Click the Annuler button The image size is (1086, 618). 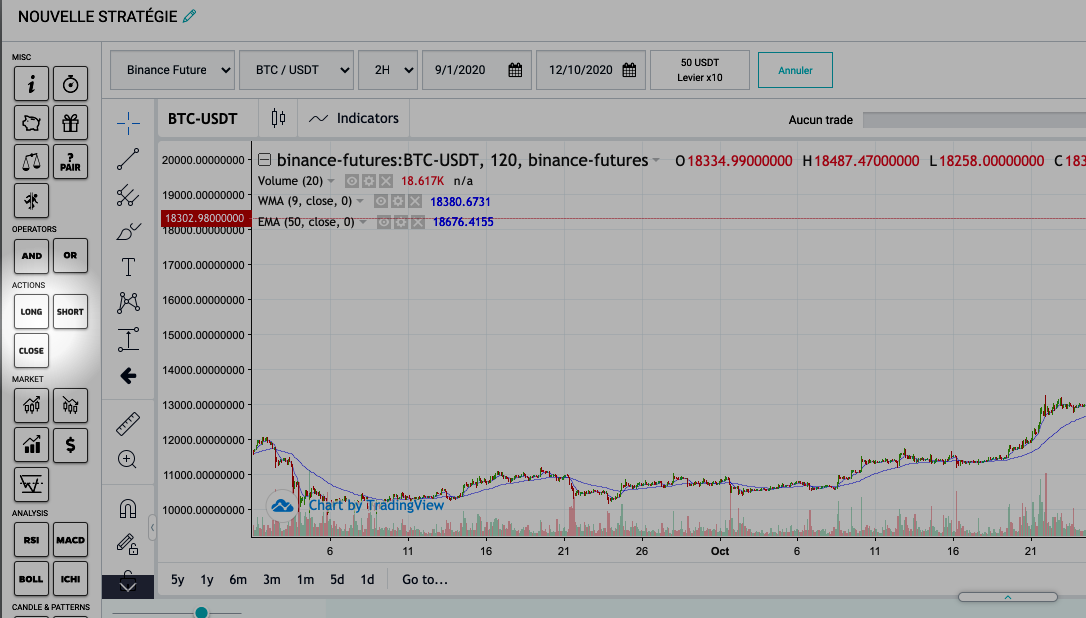795,70
